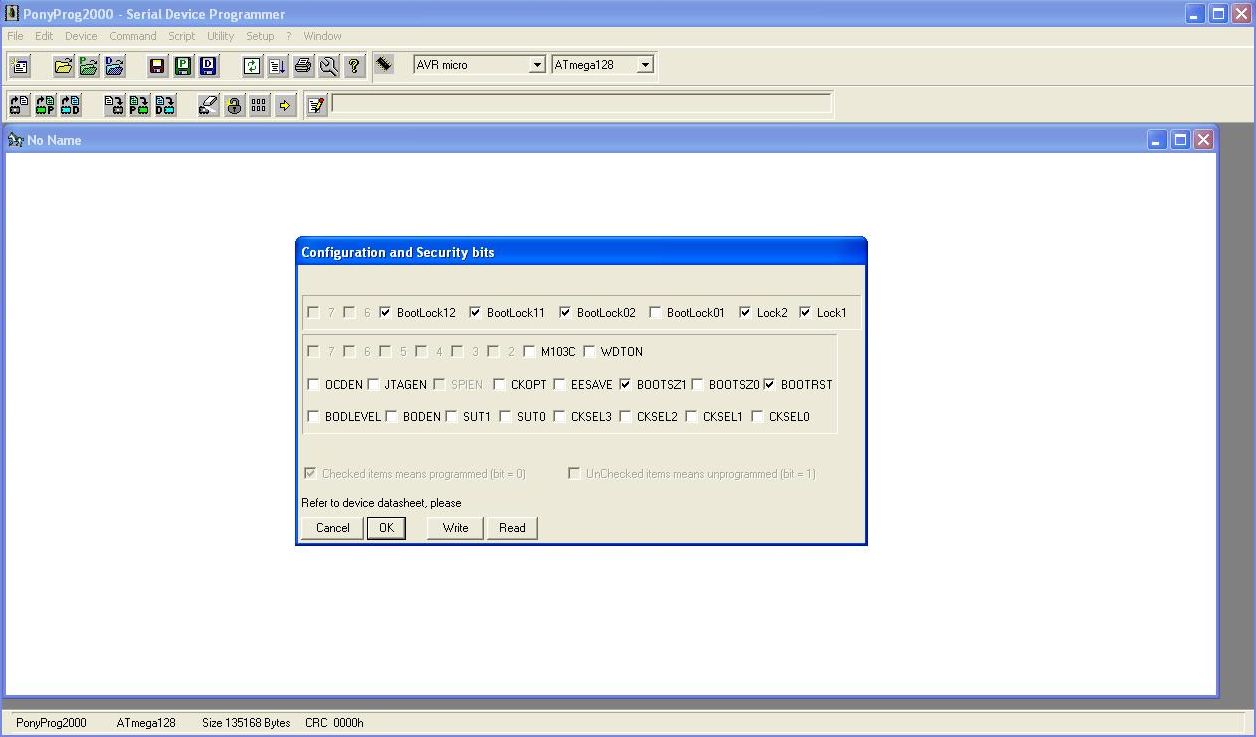The height and width of the screenshot is (737, 1256).
Task: Click the Reload files icon
Action: click(252, 66)
